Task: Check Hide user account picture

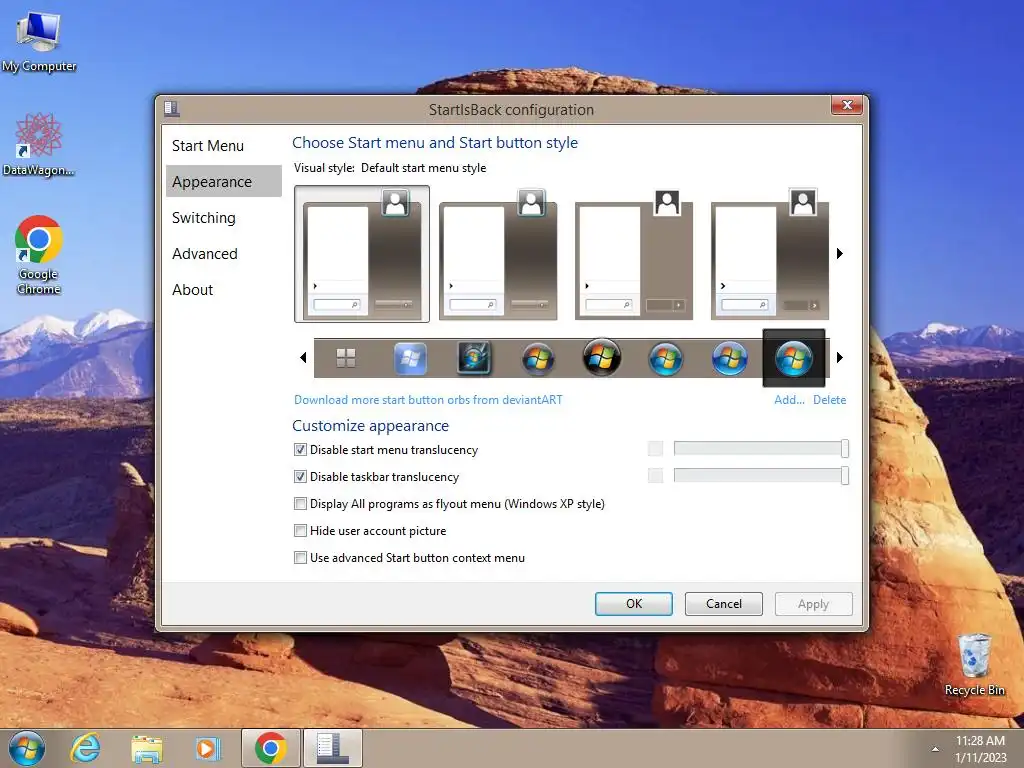Action: [x=300, y=530]
